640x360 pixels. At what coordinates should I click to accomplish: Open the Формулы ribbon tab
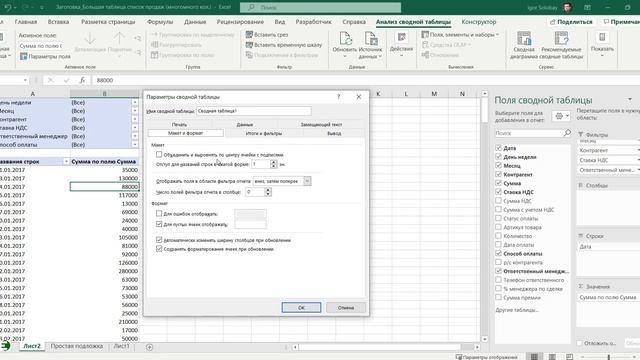click(x=160, y=22)
